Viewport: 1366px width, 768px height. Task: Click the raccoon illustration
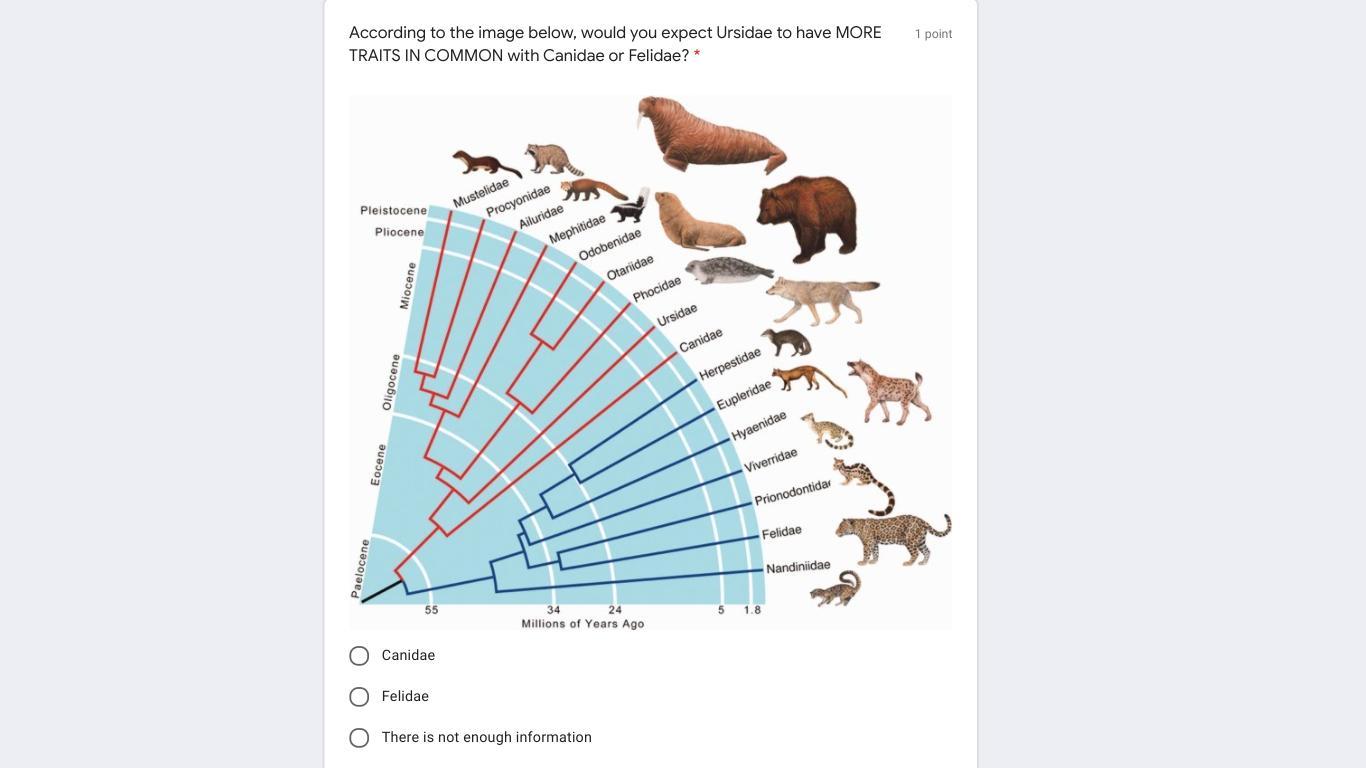[x=552, y=157]
